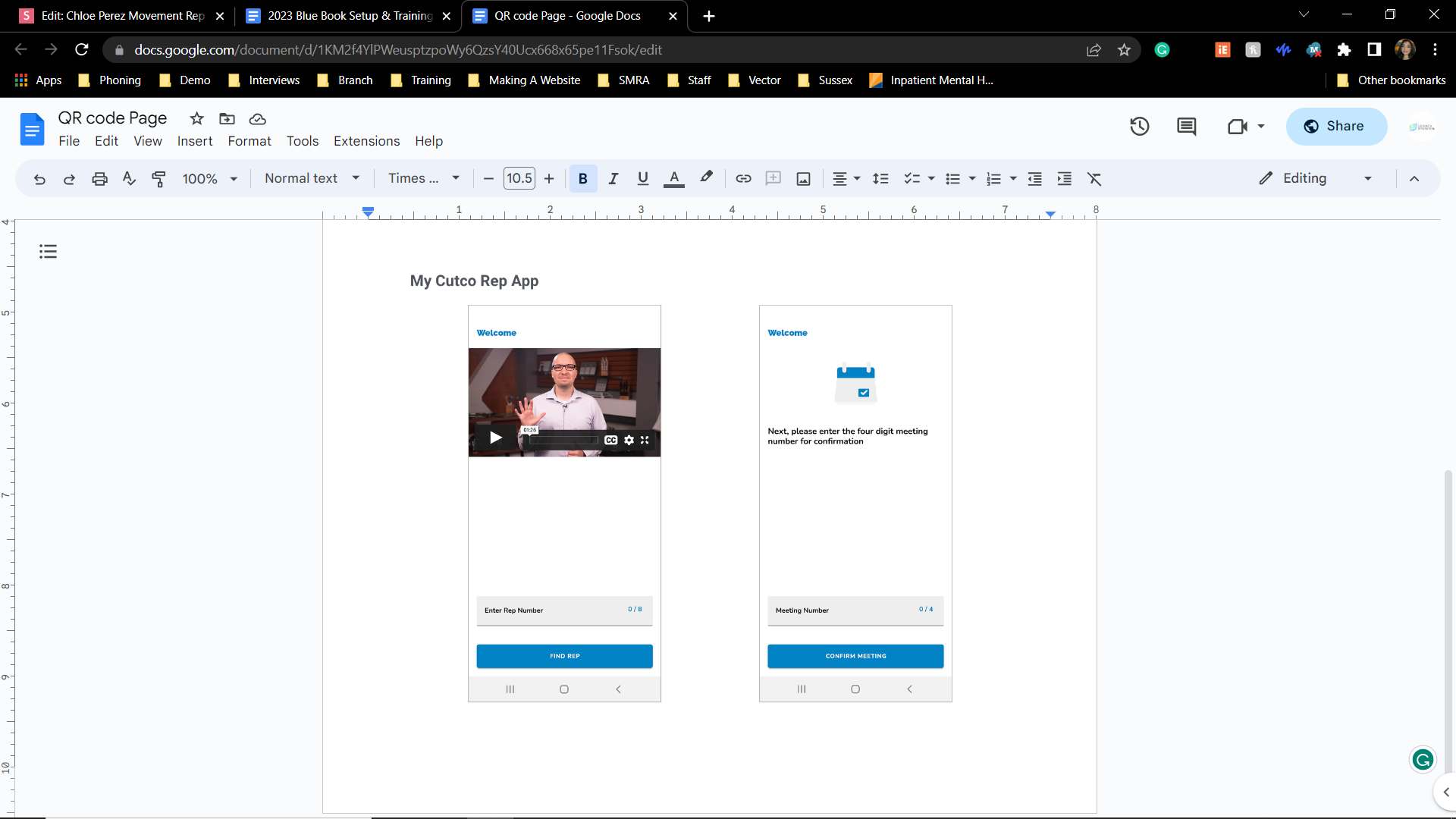Click the spelling and grammar check icon
Viewport: 1456px width, 819px height.
(129, 179)
